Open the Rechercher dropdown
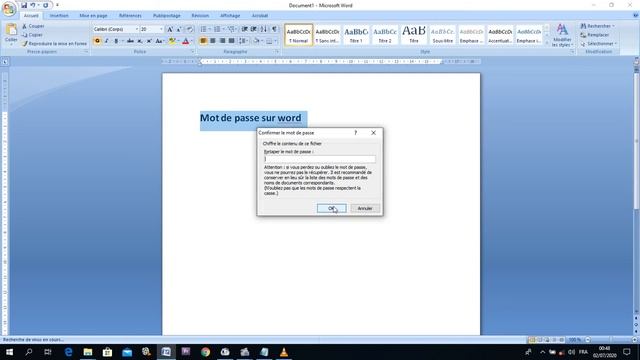 (x=598, y=26)
